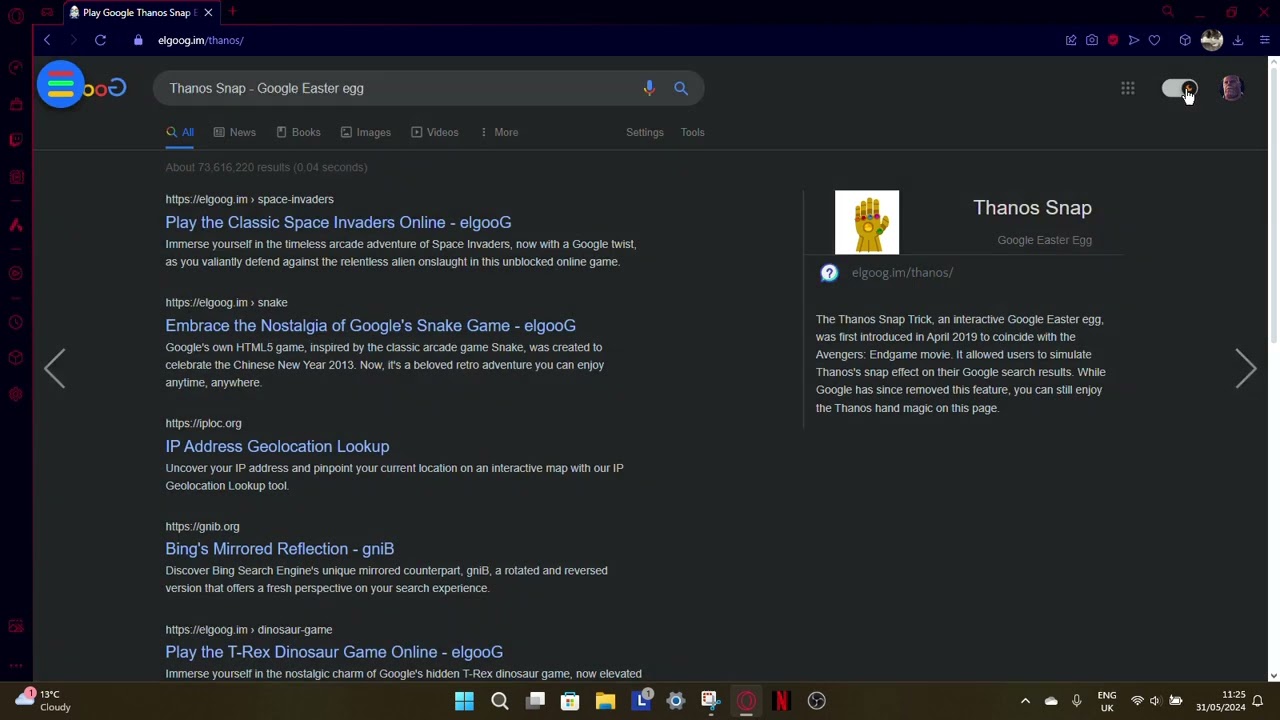Open Windows taskbar search
Image resolution: width=1280 pixels, height=720 pixels.
click(x=500, y=701)
